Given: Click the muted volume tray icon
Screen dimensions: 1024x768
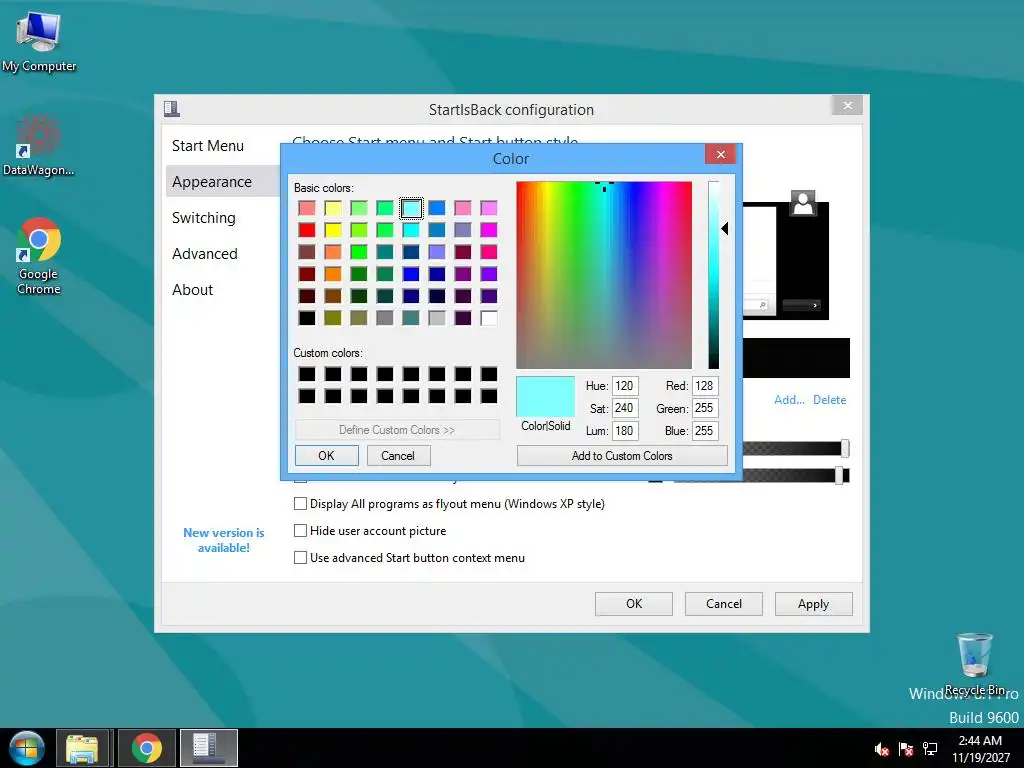Looking at the screenshot, I should [x=882, y=749].
